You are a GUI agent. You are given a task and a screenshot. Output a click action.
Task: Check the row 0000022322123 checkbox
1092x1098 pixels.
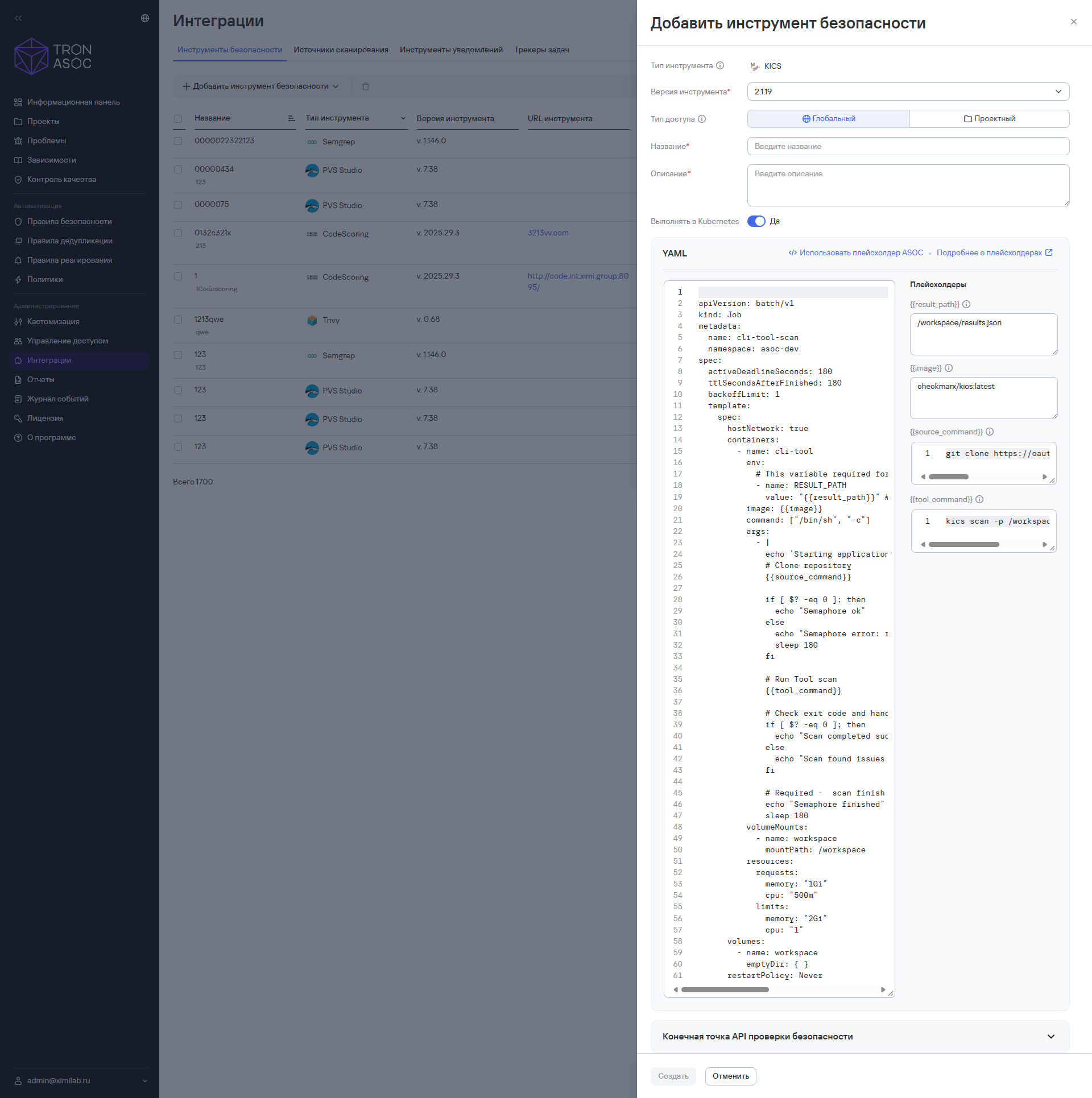pos(178,141)
